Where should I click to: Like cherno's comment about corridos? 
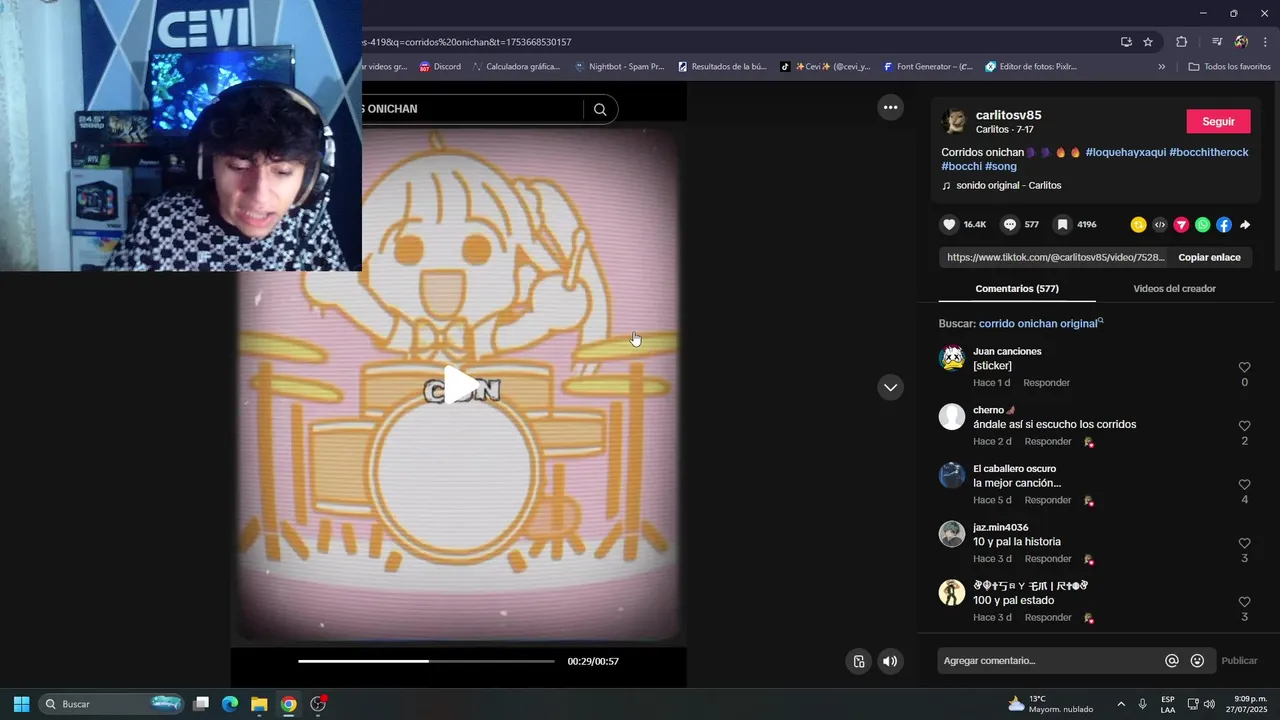[x=1244, y=426]
